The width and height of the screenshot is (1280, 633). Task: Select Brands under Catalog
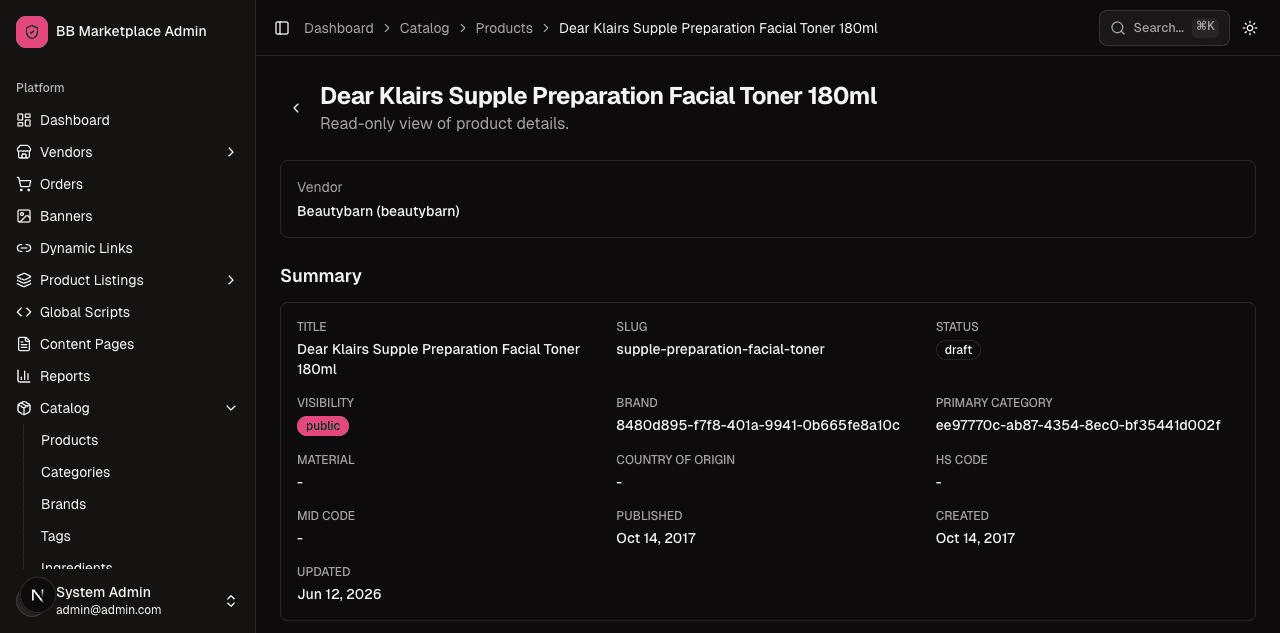tap(63, 504)
